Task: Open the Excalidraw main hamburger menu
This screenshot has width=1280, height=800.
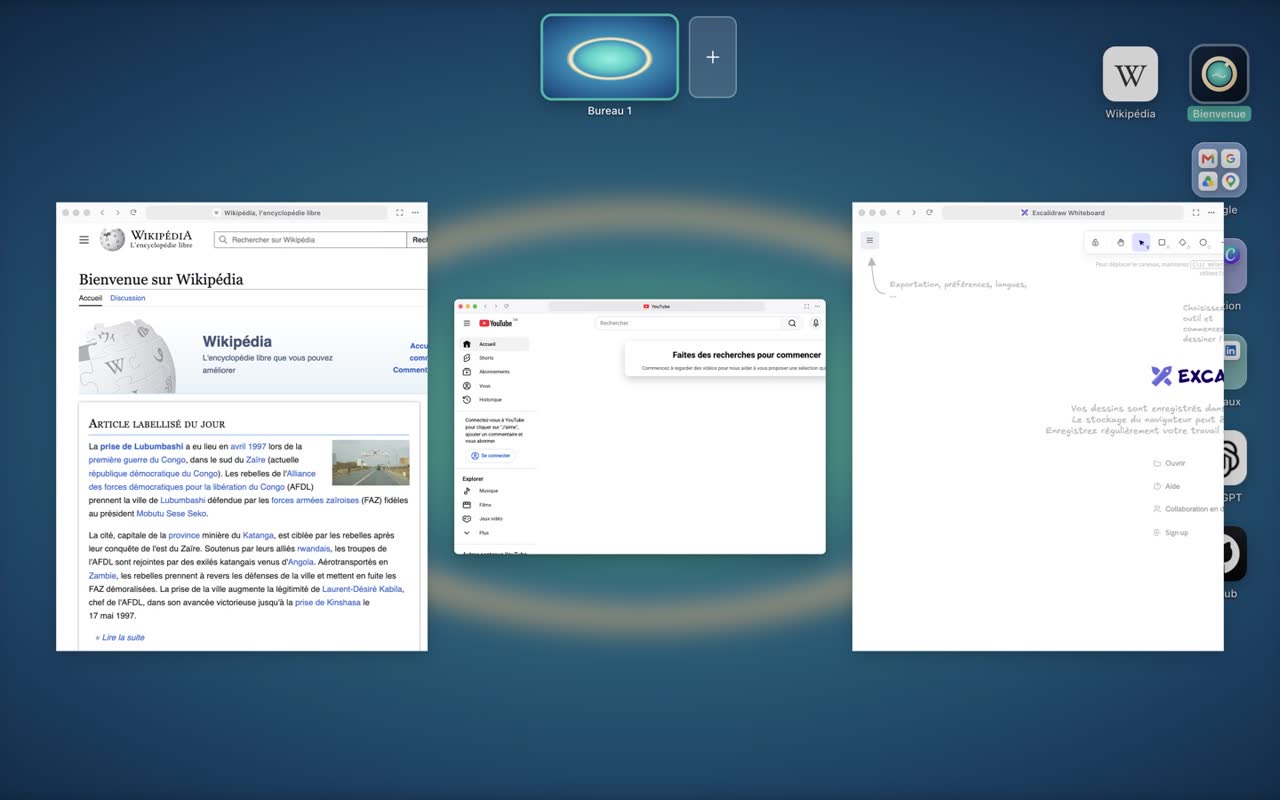Action: (x=870, y=240)
